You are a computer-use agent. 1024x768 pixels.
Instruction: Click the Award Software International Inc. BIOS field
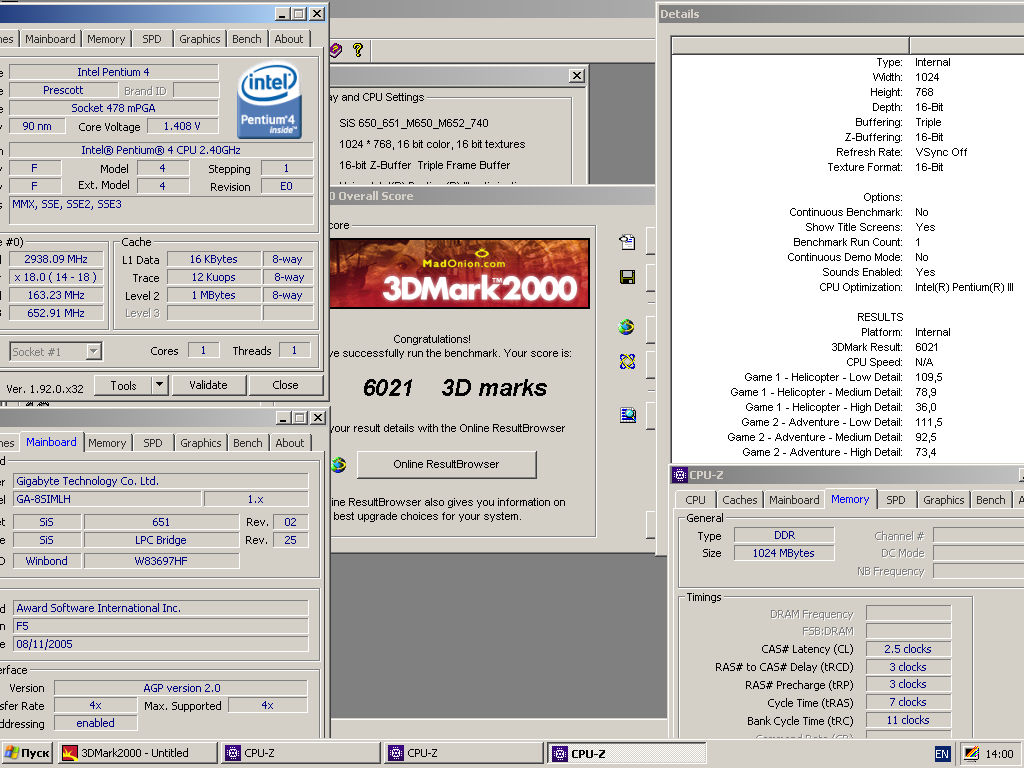tap(161, 608)
